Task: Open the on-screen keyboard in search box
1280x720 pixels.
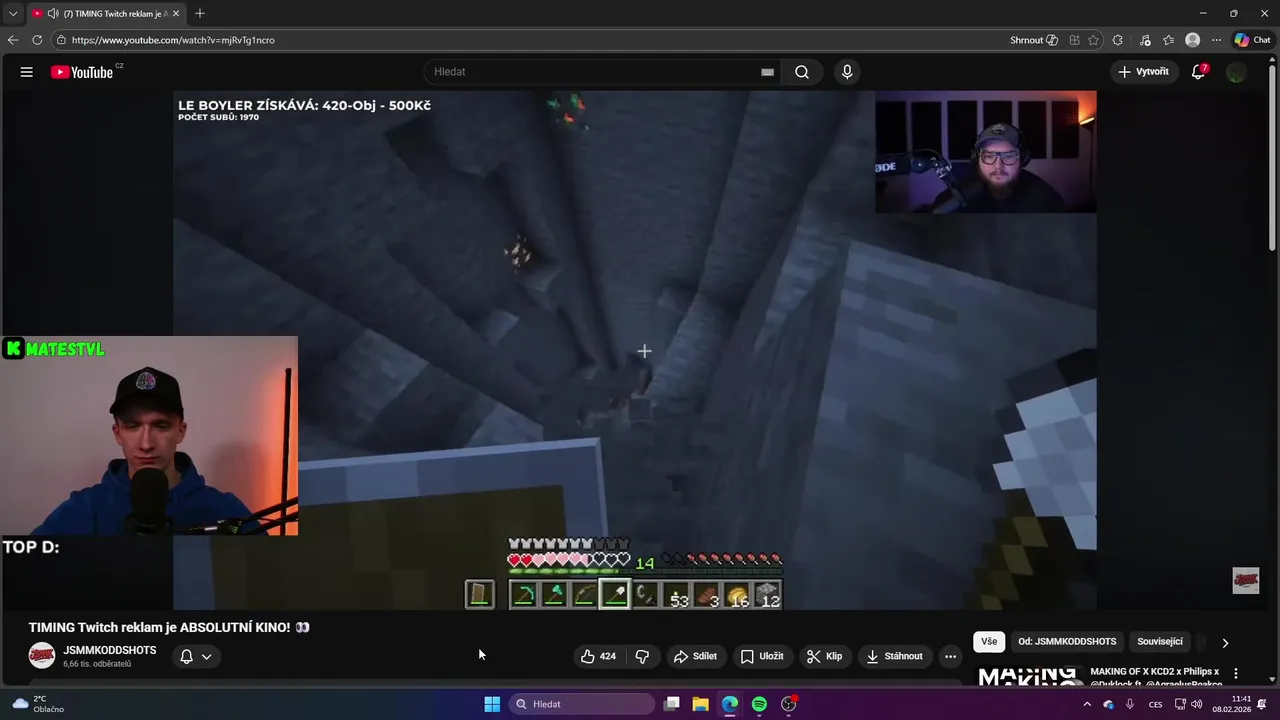Action: [767, 72]
